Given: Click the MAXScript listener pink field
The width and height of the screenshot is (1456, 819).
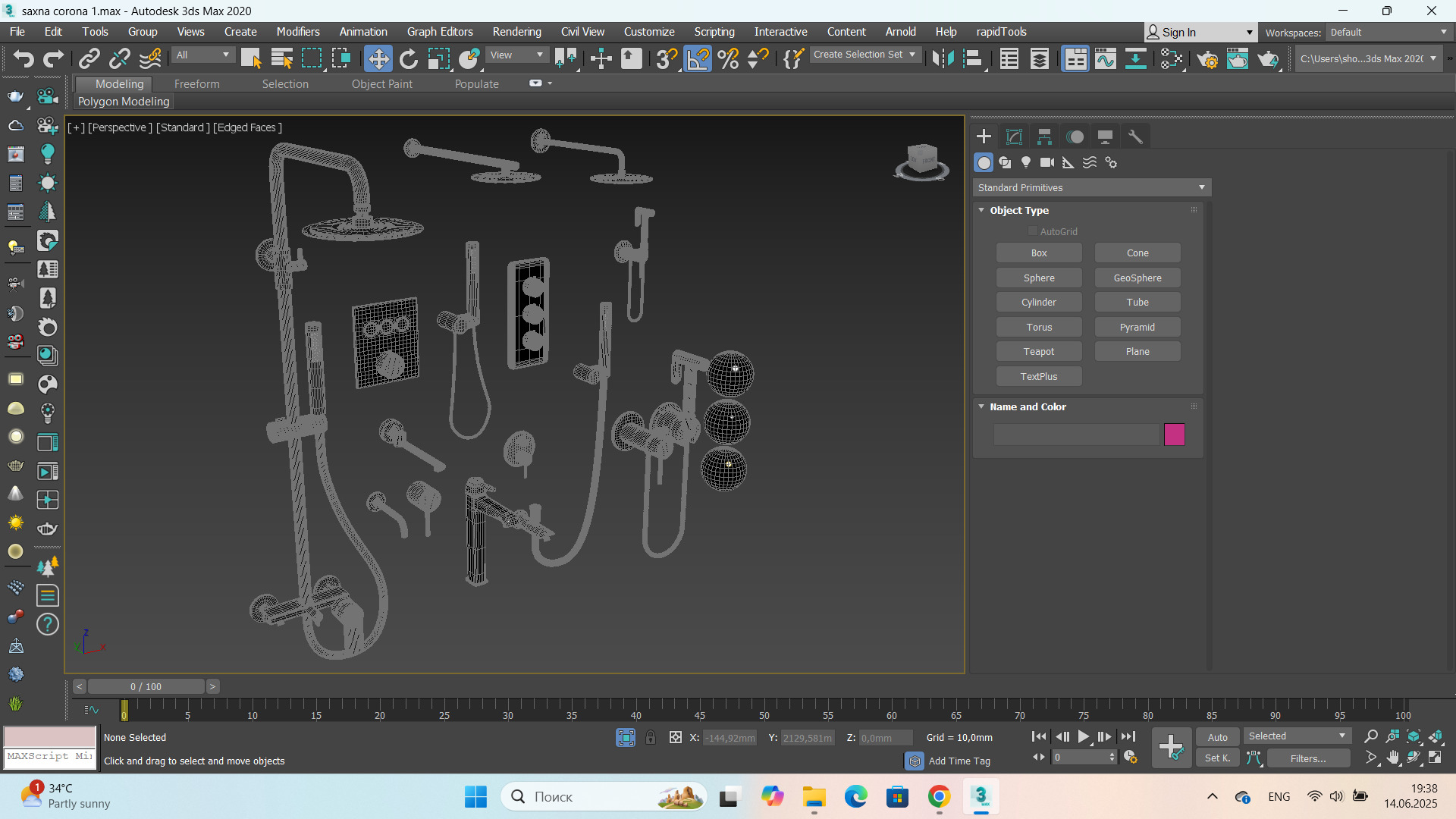Looking at the screenshot, I should 50,736.
